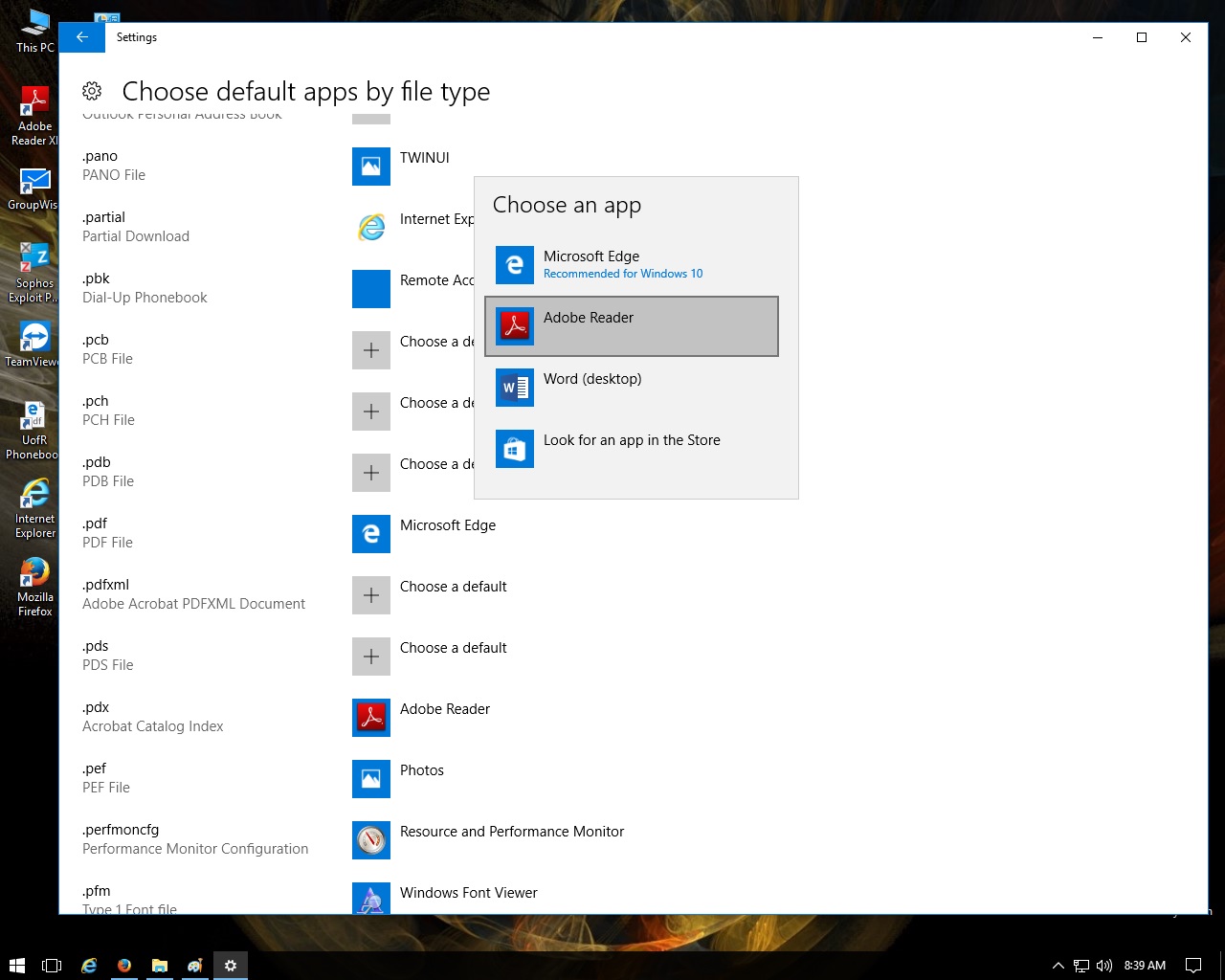Click the Store icon in app popup
Viewport: 1225px width, 980px height.
pos(515,449)
